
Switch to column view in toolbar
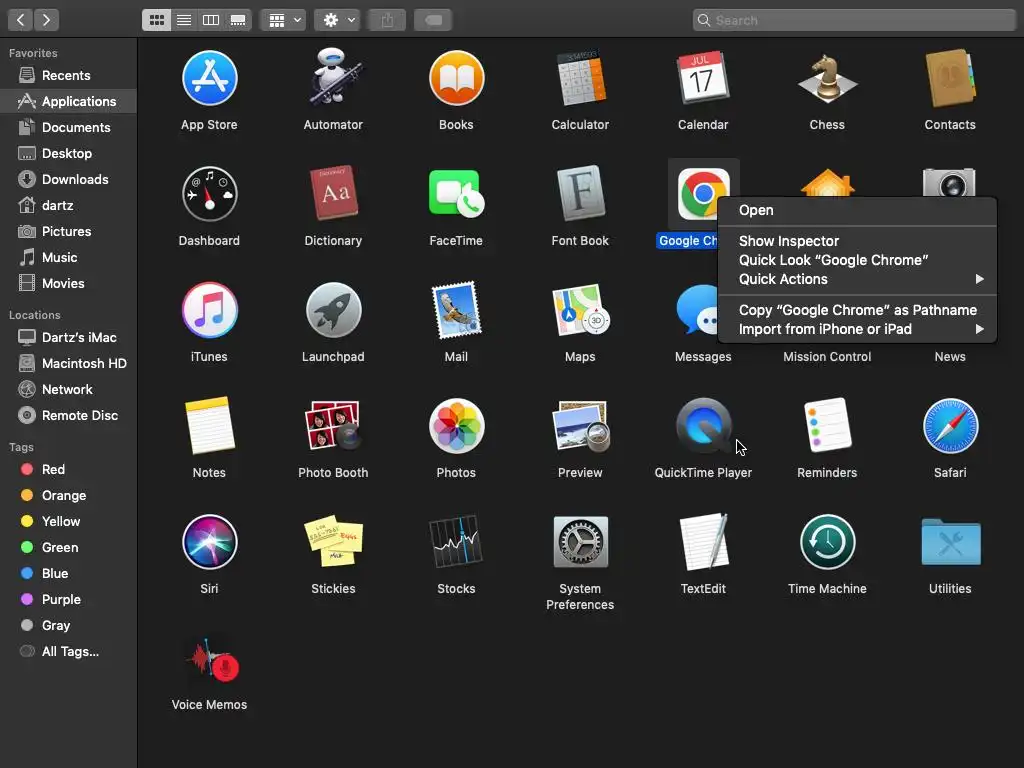pos(211,20)
